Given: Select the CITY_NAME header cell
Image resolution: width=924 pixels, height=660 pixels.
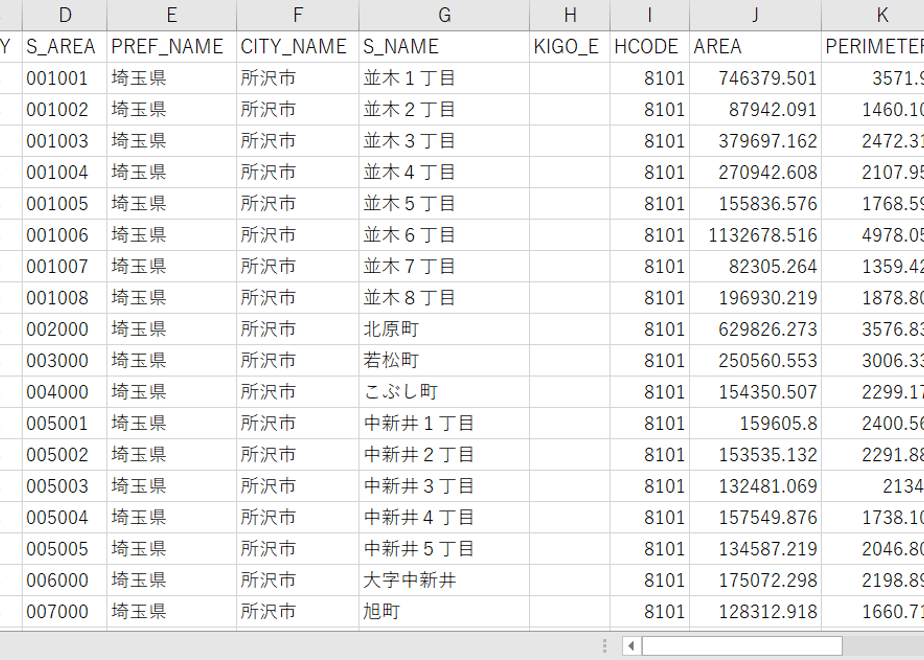Looking at the screenshot, I should click(298, 47).
